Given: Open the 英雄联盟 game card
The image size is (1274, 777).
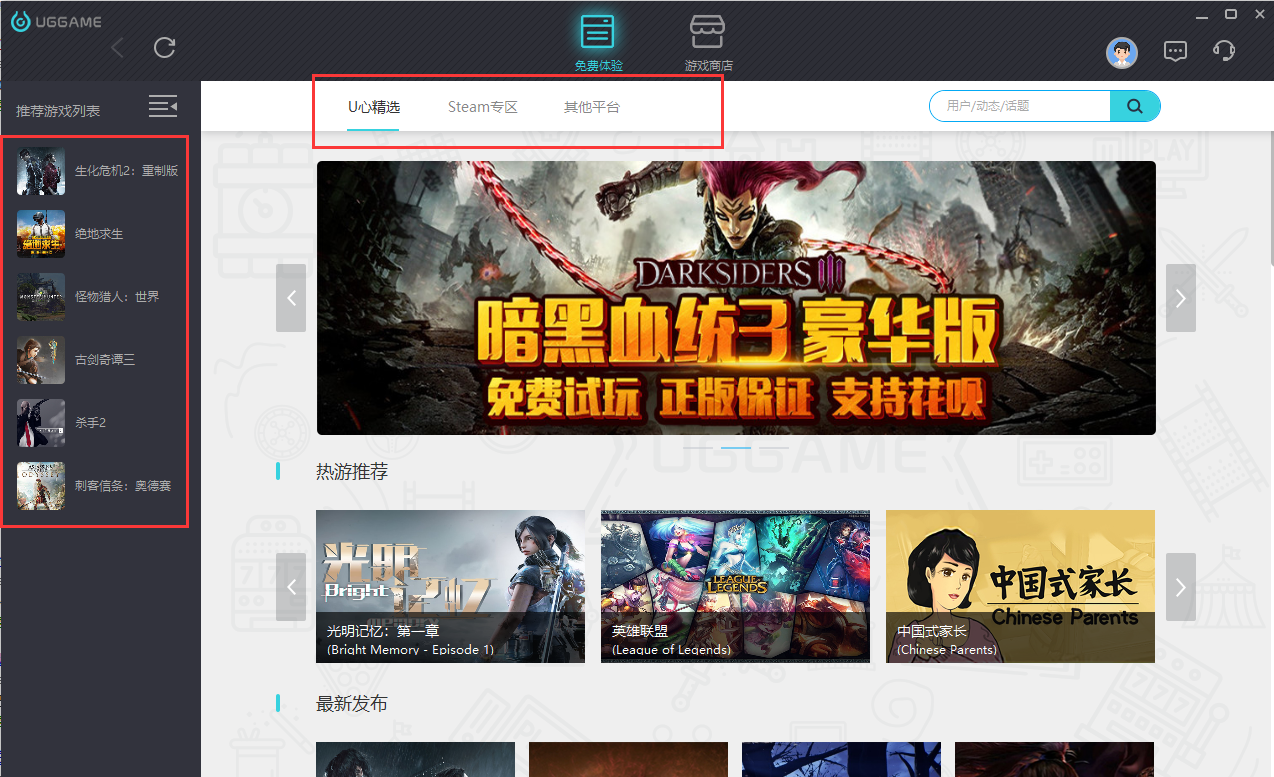Looking at the screenshot, I should click(735, 586).
